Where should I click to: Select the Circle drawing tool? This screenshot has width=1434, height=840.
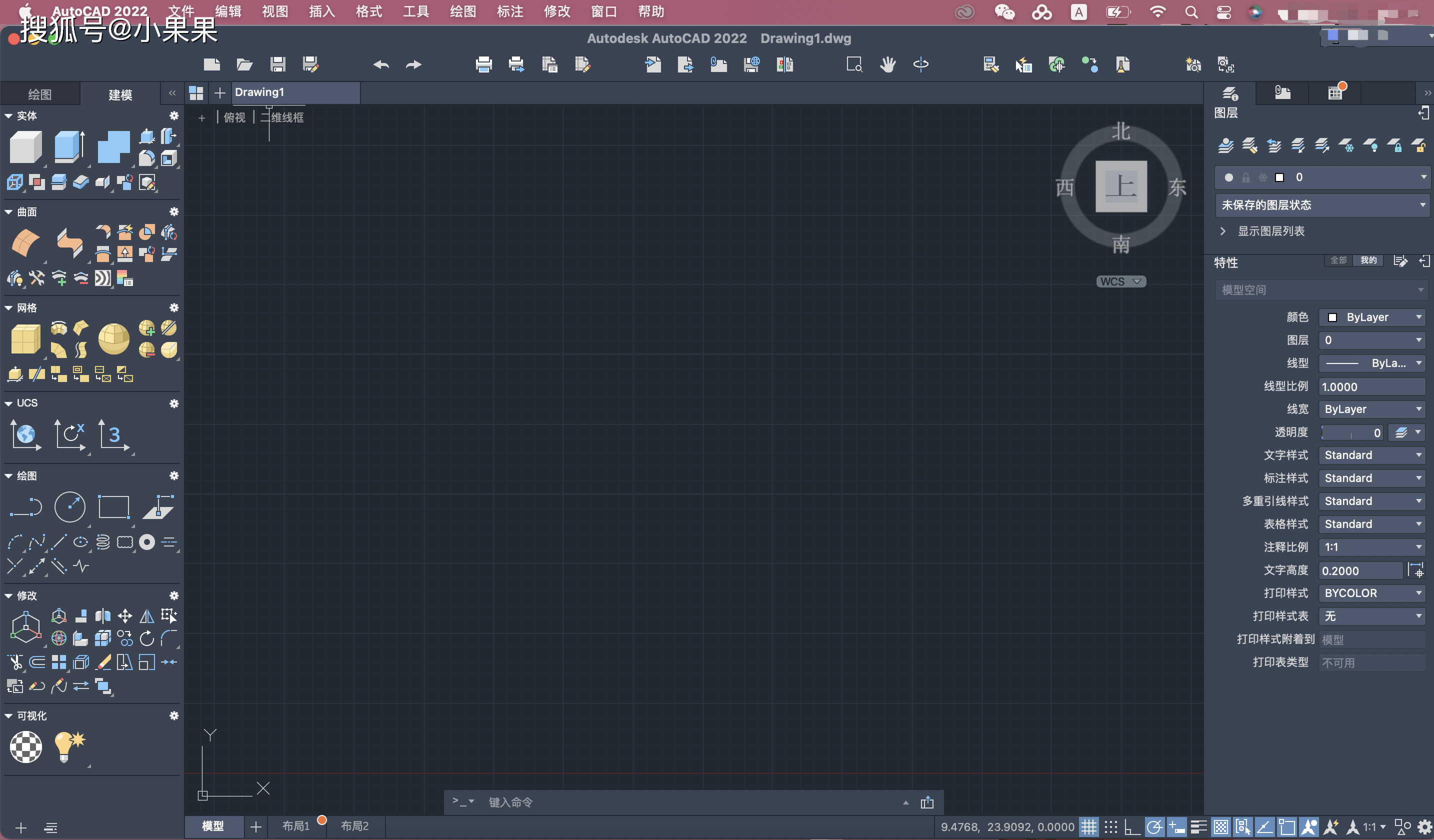tap(69, 506)
